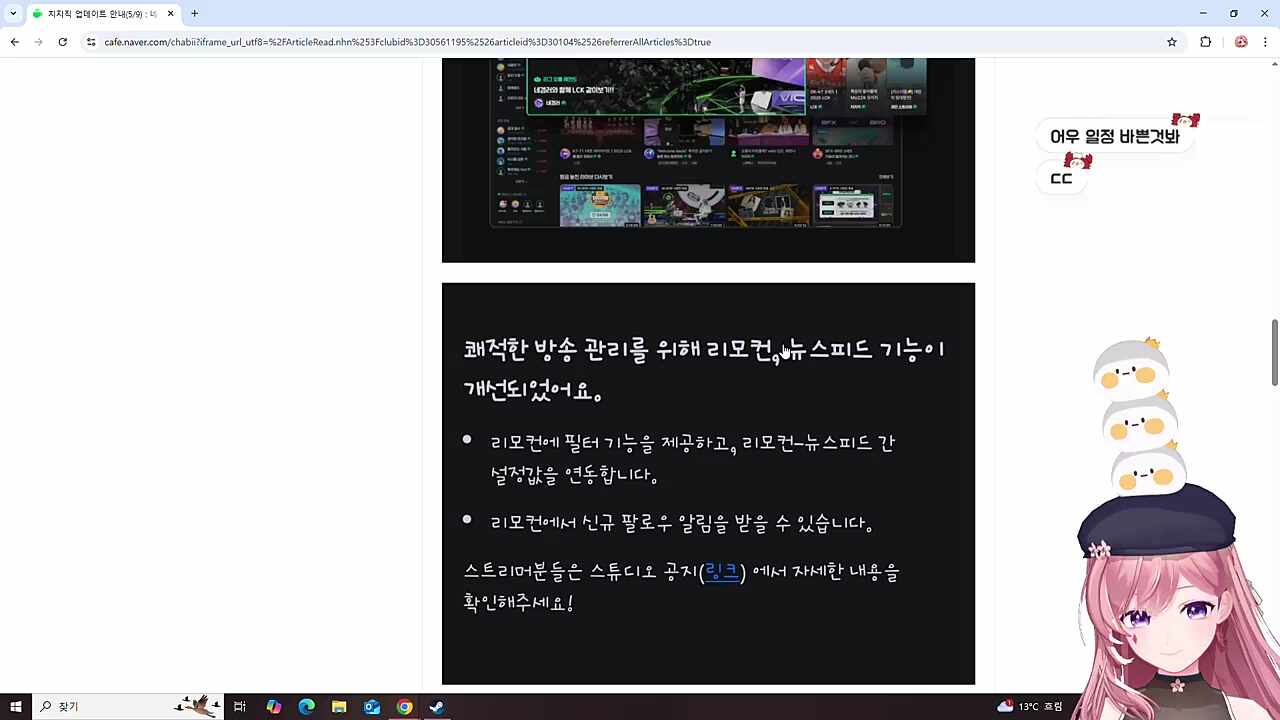Viewport: 1280px width, 720px height.
Task: Open Steam from the taskbar
Action: pos(437,706)
